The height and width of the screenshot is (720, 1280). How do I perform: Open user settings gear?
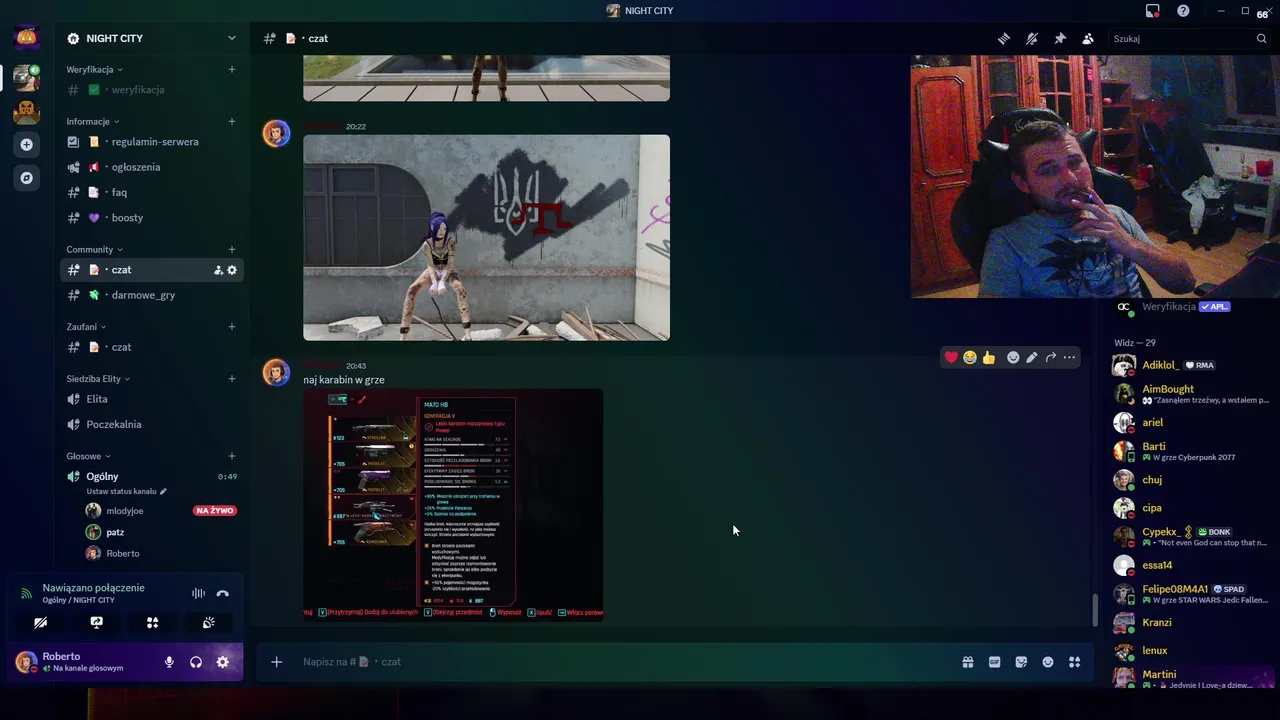coord(222,662)
